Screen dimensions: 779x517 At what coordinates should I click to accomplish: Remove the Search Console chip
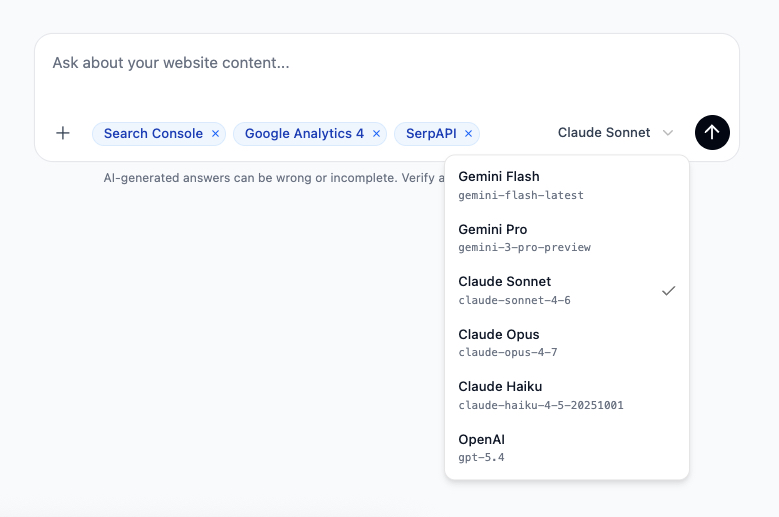click(x=215, y=134)
